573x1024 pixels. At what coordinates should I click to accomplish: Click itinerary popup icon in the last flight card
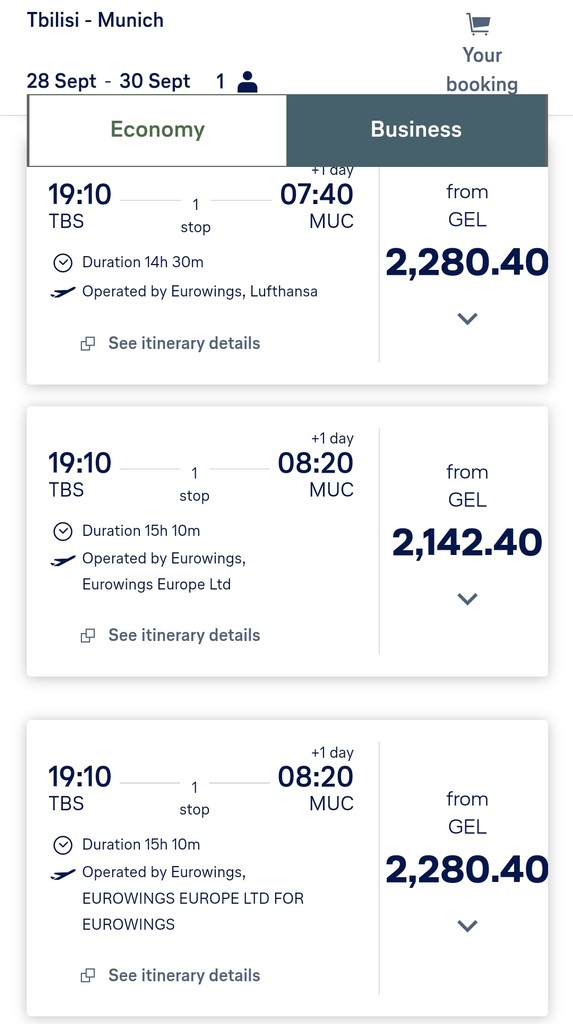point(88,976)
